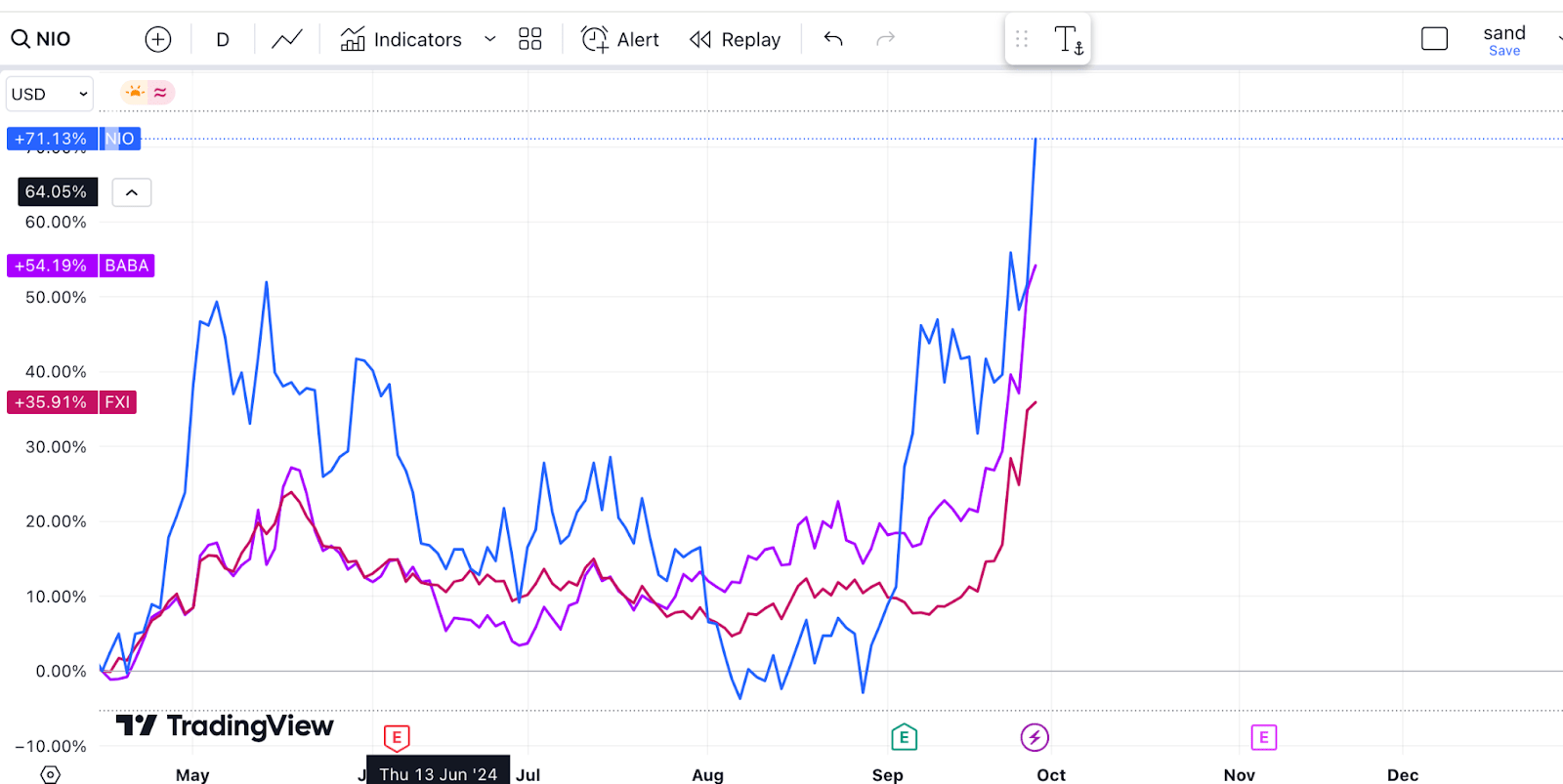1563x784 pixels.
Task: Open the purple lightning event marker
Action: pos(1035,737)
